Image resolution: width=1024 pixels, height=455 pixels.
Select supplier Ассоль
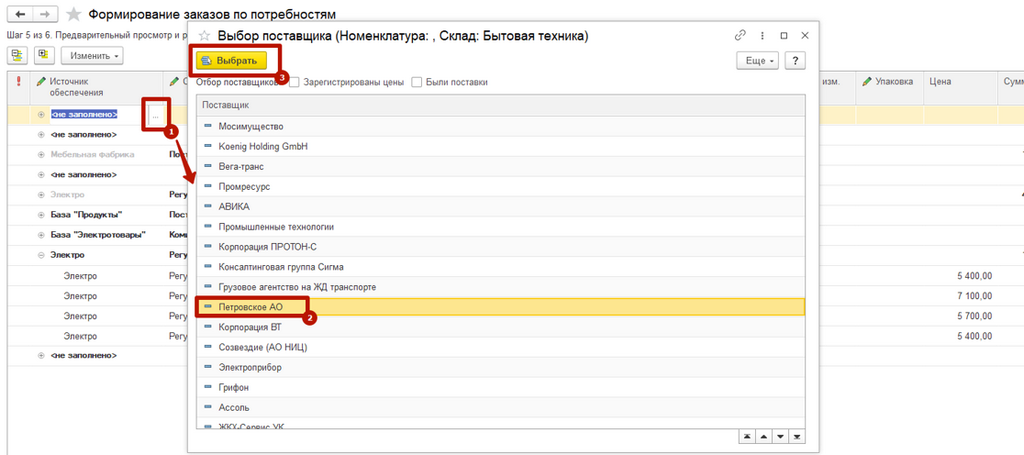[x=500, y=407]
